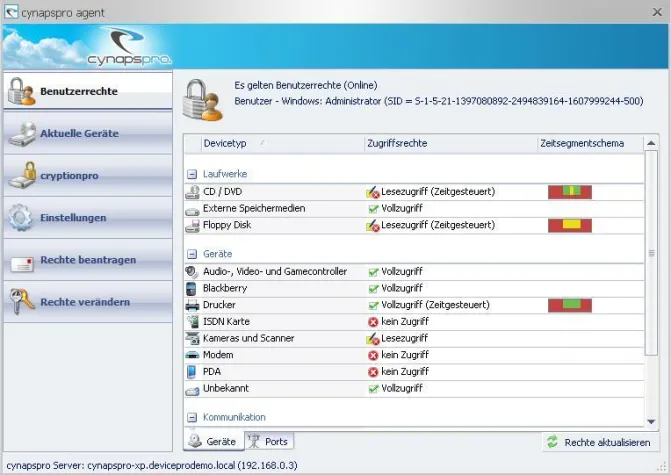Open Rechte verändern in the sidebar

(88, 302)
